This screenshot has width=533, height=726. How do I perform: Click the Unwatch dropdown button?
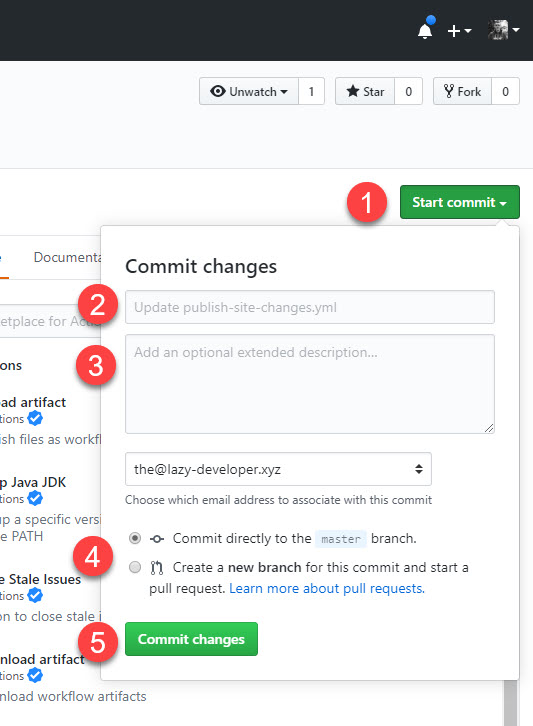click(x=249, y=92)
